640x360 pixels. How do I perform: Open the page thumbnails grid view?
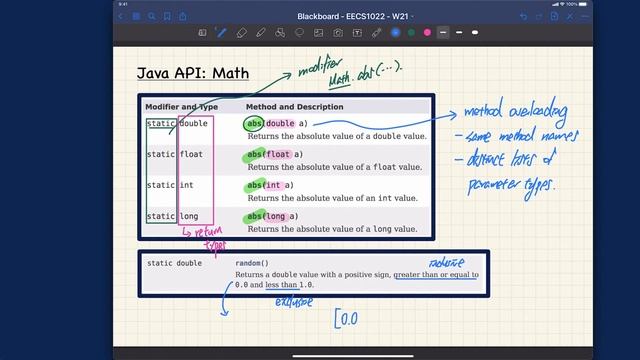[x=136, y=16]
